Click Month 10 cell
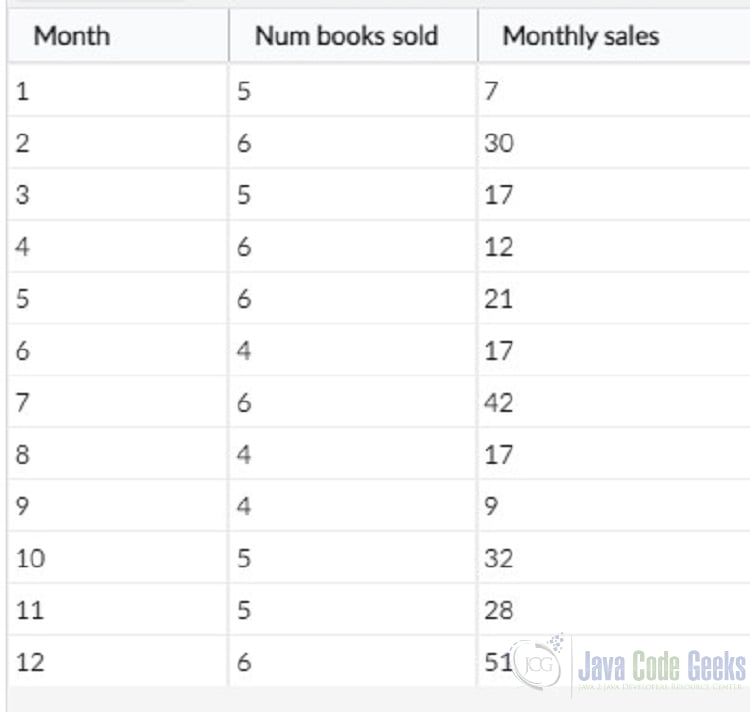Screen dimensions: 750x712 (118, 558)
